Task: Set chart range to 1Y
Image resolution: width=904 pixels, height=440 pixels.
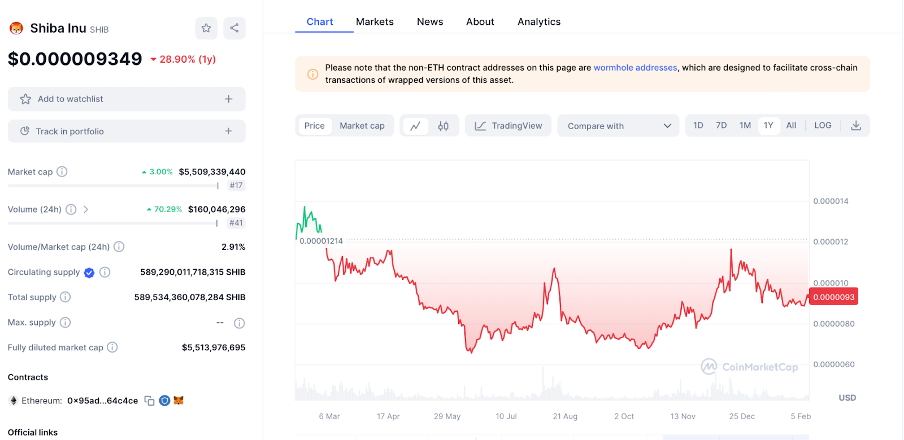Action: (769, 125)
